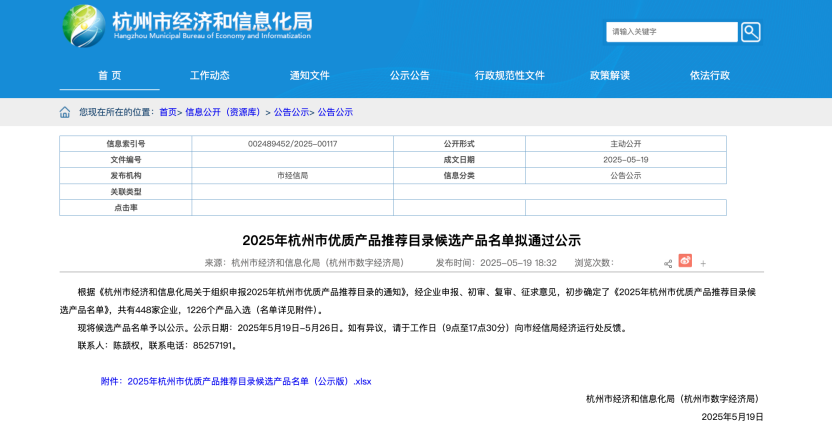Click the home icon beside breadcrumb
This screenshot has width=832, height=440.
pyautogui.click(x=65, y=112)
